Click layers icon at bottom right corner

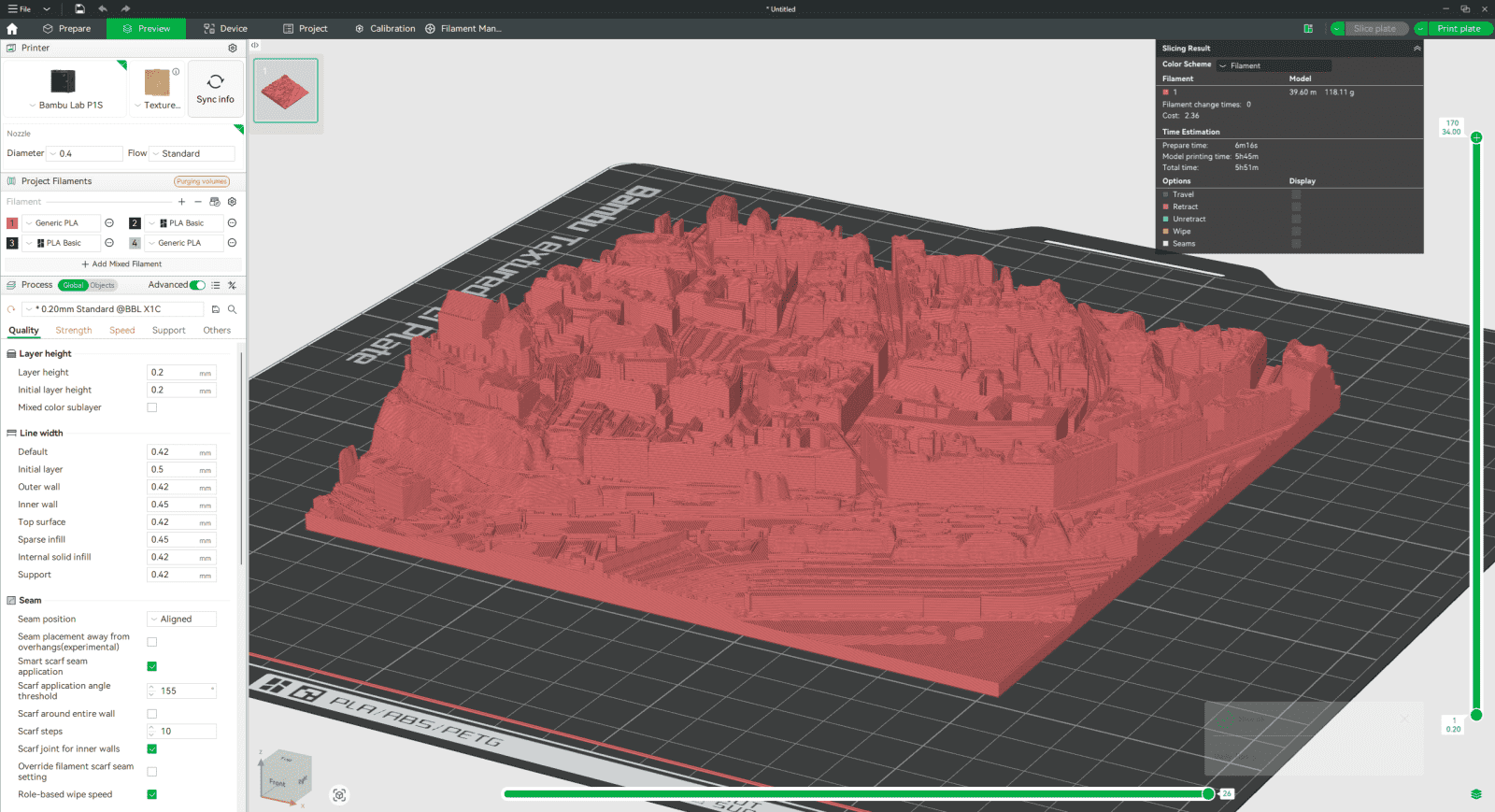click(1476, 794)
